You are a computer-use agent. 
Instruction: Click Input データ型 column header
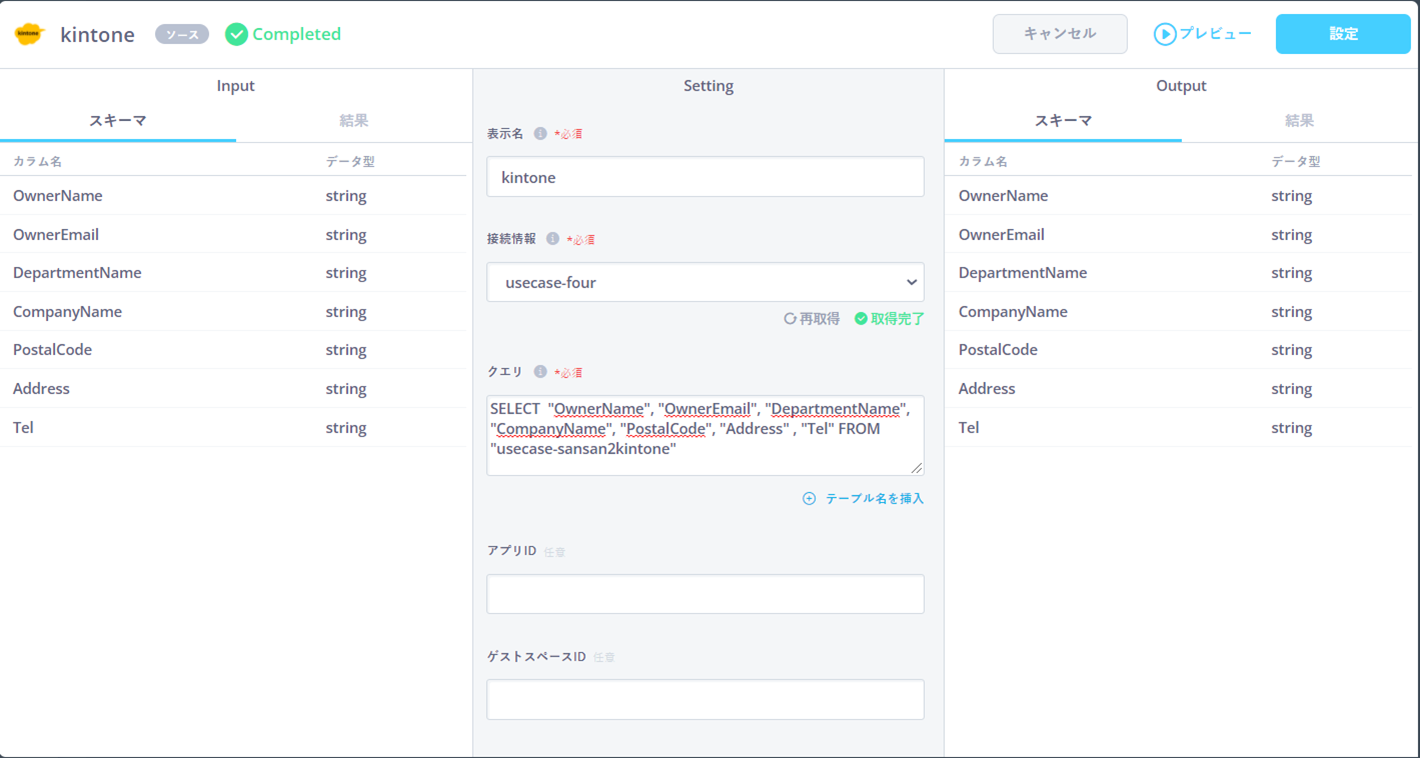(350, 161)
